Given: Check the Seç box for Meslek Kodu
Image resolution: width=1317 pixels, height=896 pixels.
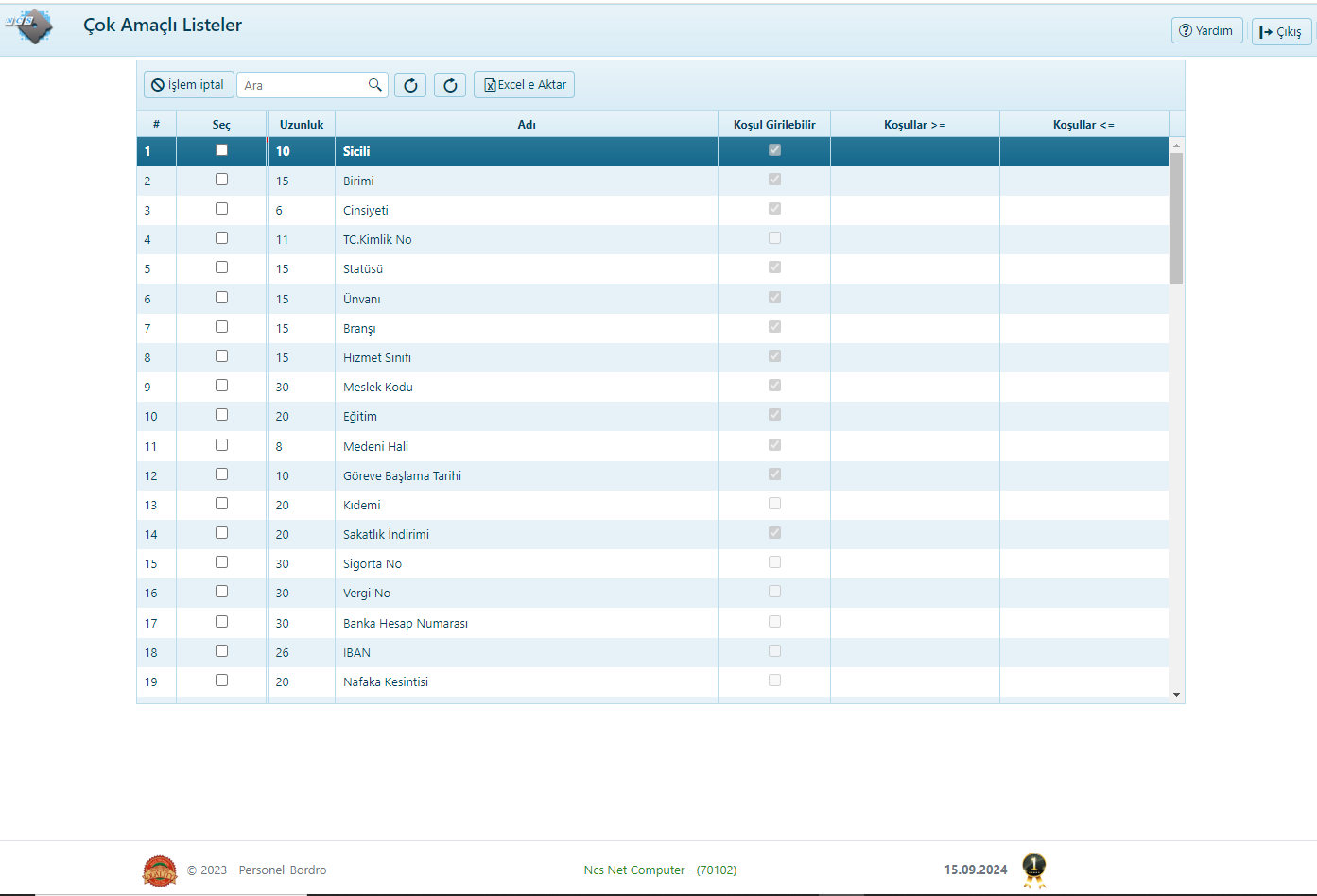Looking at the screenshot, I should click(x=221, y=386).
